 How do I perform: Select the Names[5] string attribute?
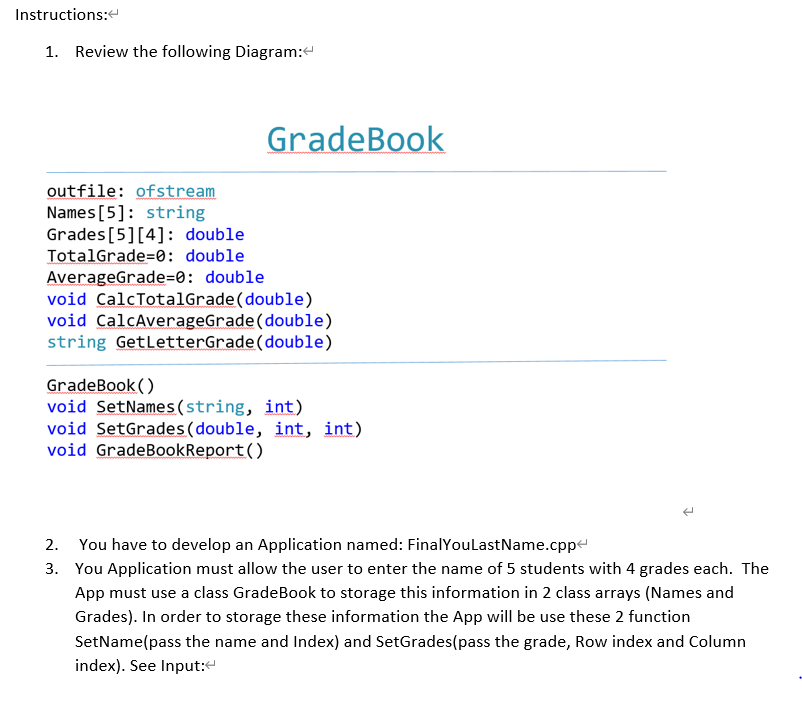pyautogui.click(x=125, y=212)
